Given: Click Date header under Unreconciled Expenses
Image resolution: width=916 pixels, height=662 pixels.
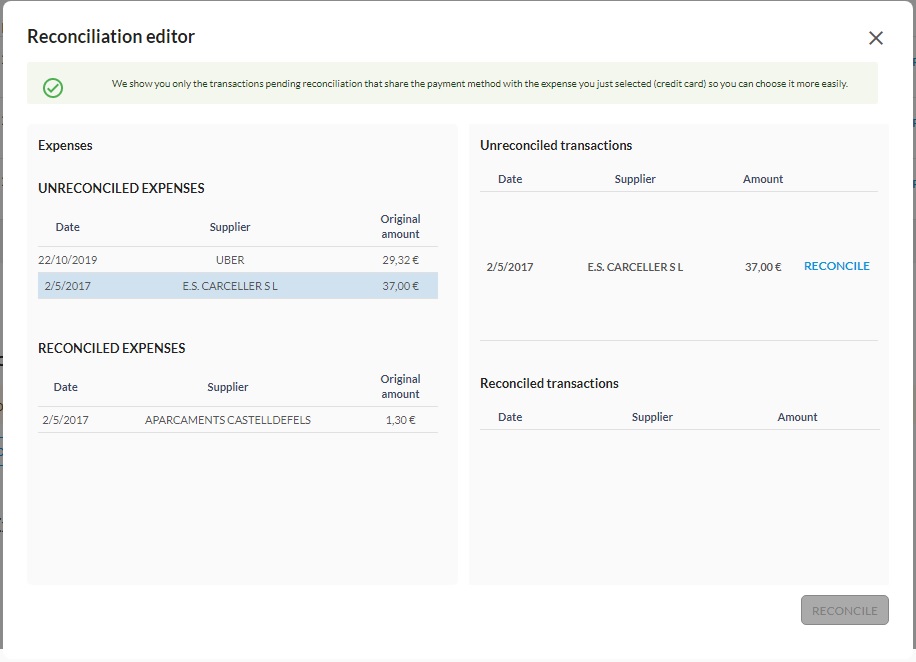Looking at the screenshot, I should [x=68, y=227].
